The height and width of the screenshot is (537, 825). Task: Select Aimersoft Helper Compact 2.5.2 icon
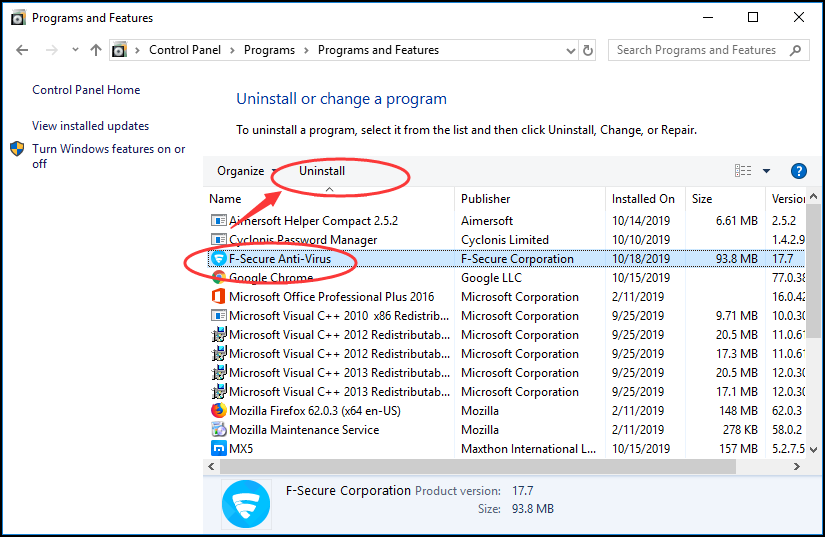coord(218,220)
